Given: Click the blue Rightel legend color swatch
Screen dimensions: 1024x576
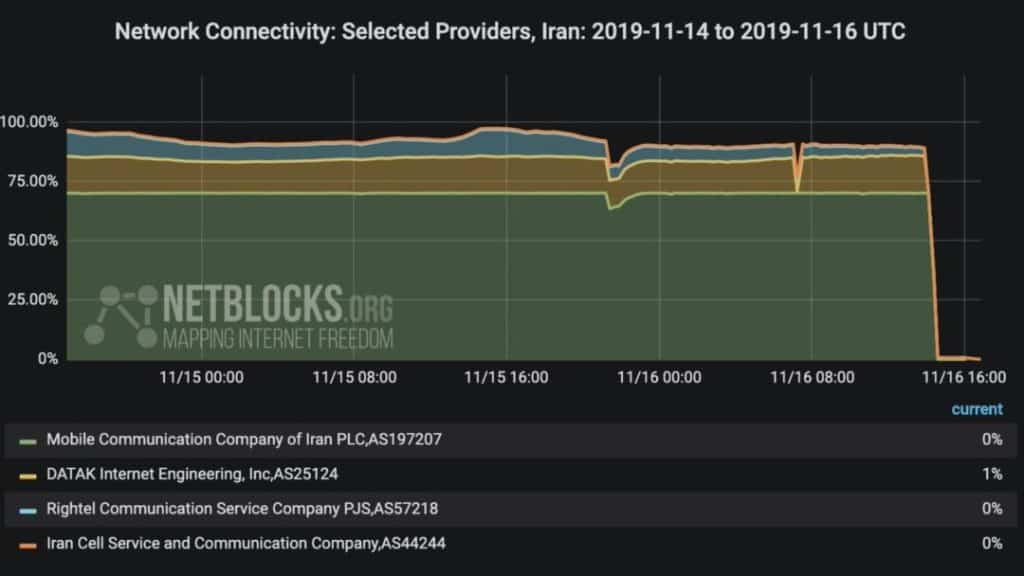Looking at the screenshot, I should pos(27,511).
